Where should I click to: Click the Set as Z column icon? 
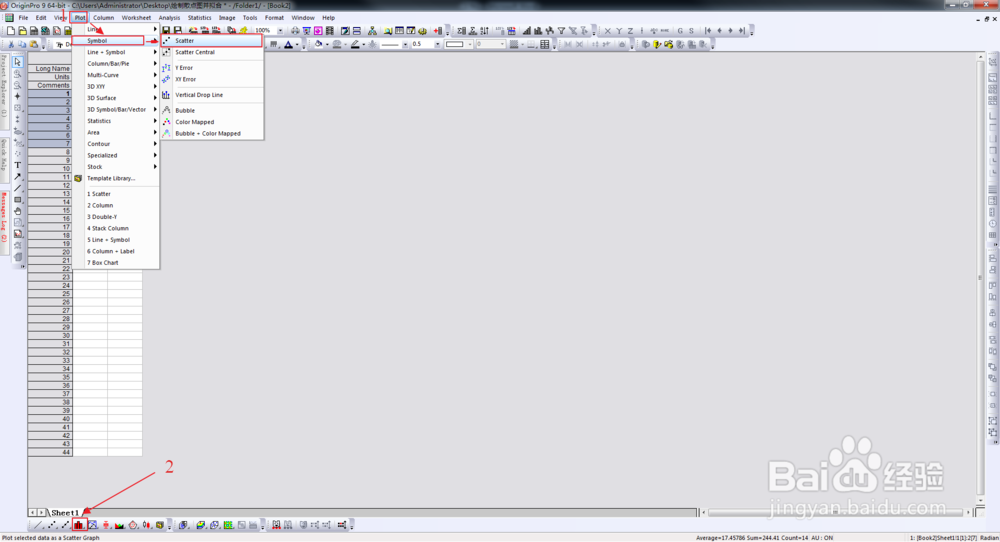pos(630,31)
